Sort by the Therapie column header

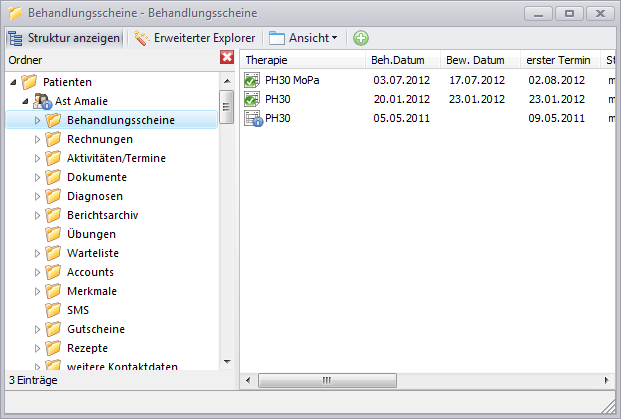[x=303, y=60]
